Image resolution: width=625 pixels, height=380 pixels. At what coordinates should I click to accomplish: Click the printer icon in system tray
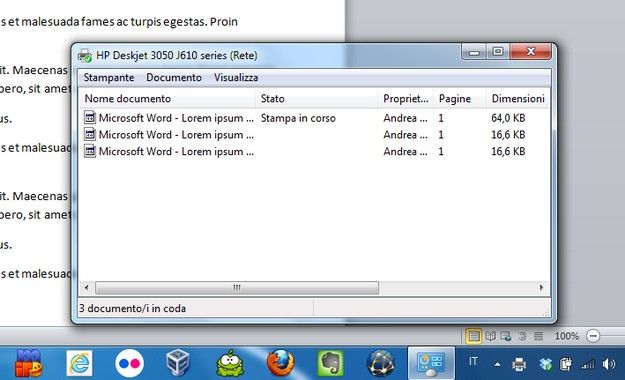pos(519,364)
